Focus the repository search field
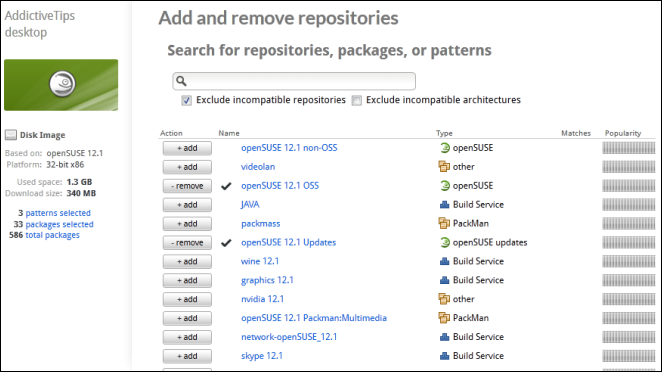Image resolution: width=662 pixels, height=372 pixels. tap(294, 81)
